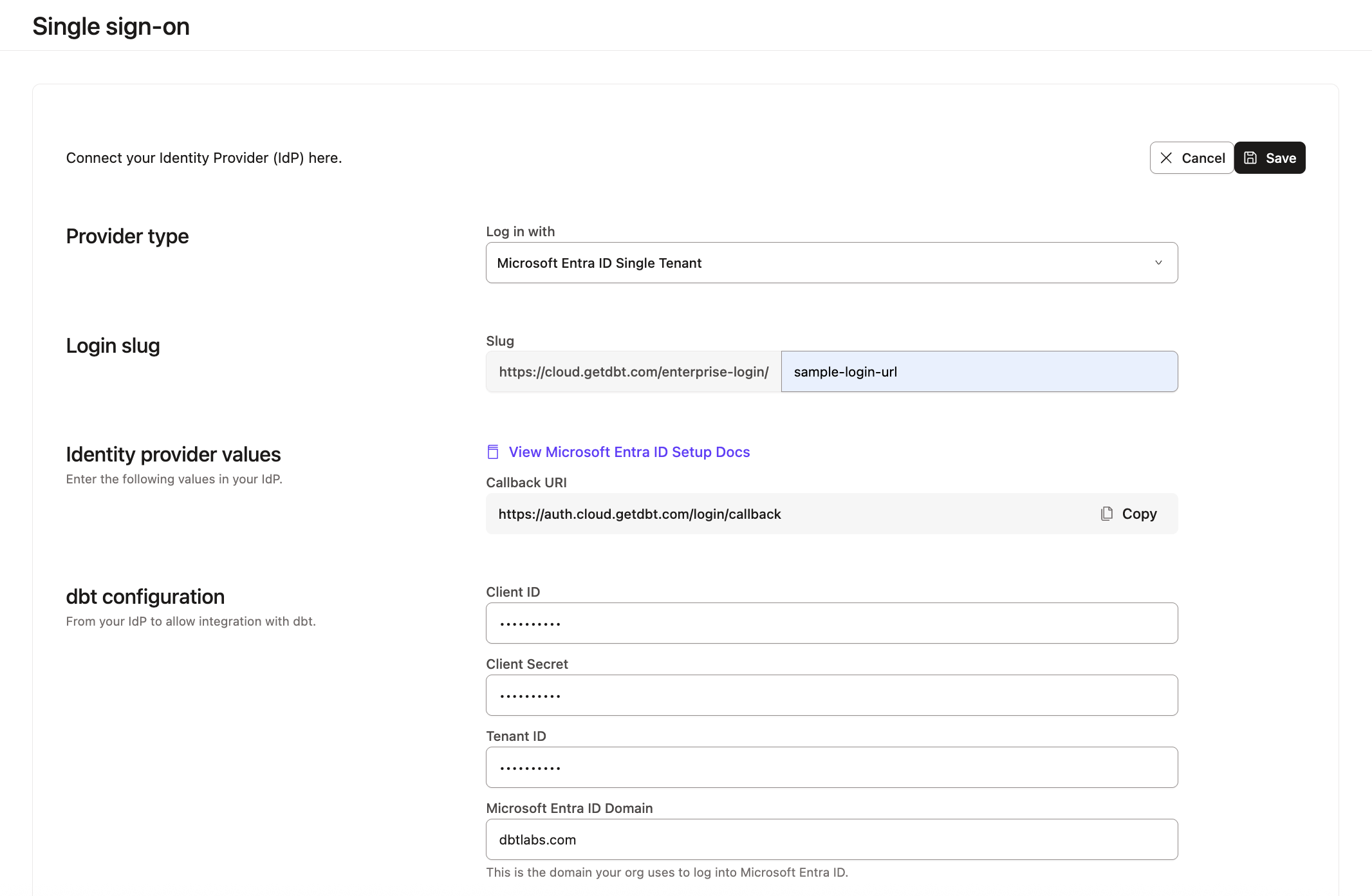Save the single sign-on configuration
1372x896 pixels.
1269,158
